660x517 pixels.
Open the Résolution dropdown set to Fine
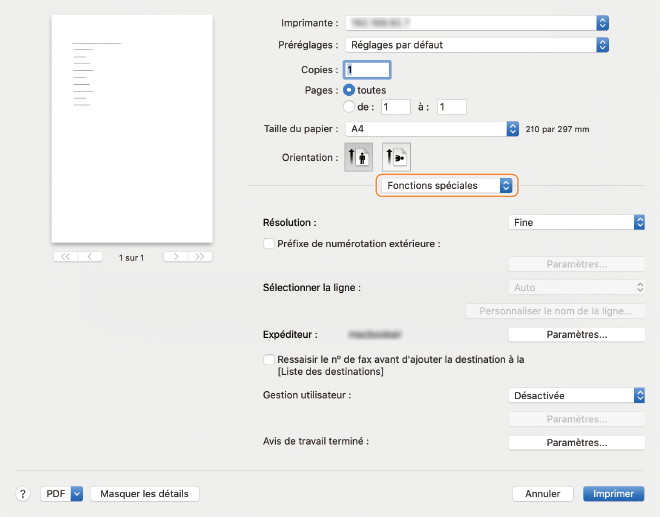click(575, 222)
